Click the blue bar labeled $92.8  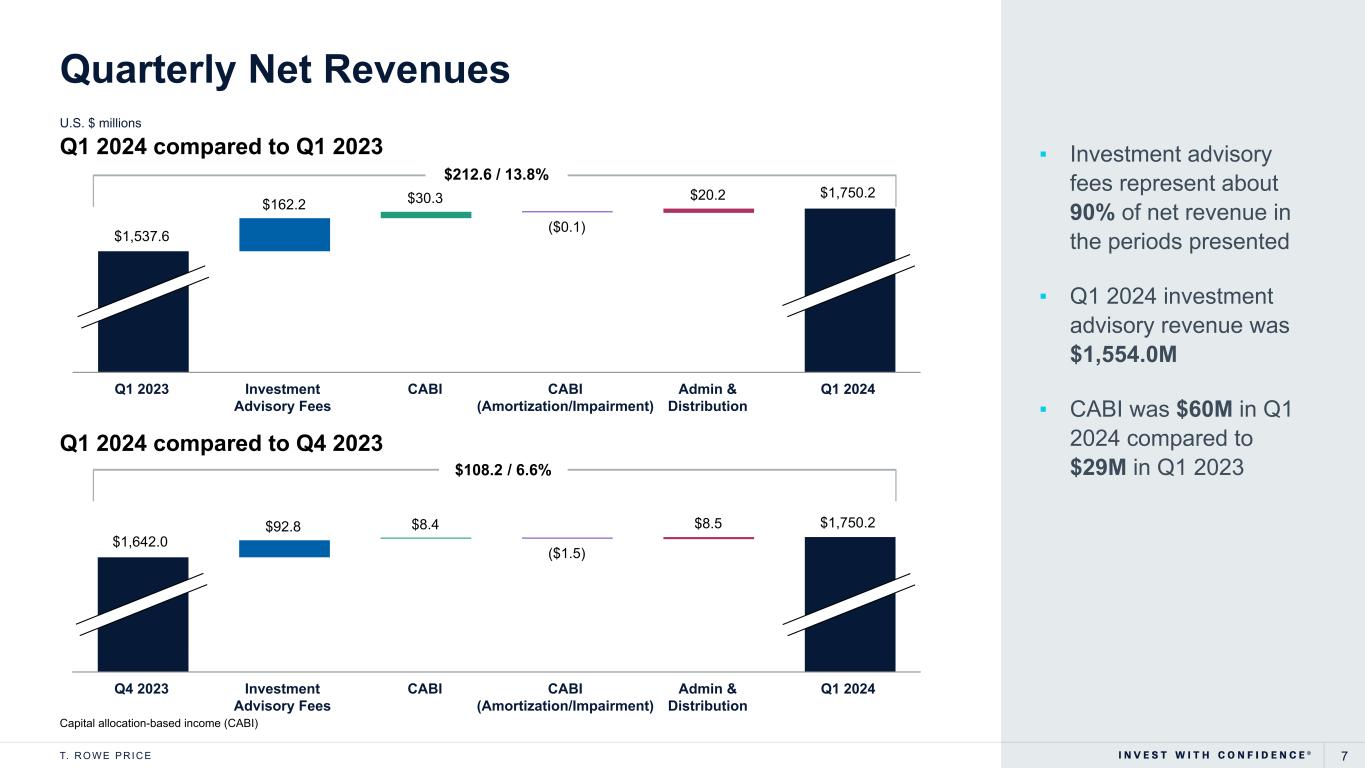[x=284, y=548]
